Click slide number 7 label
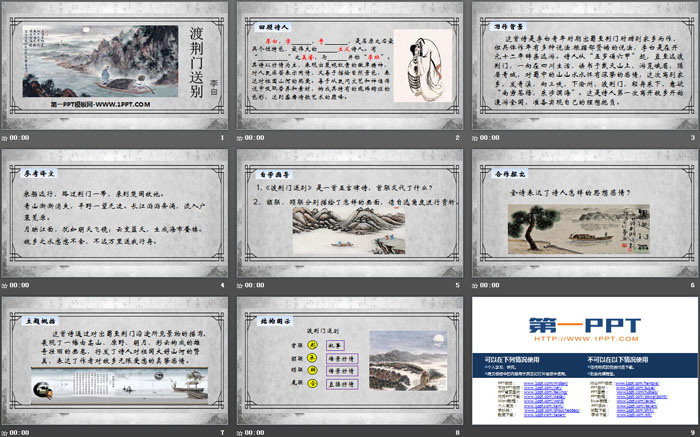 (222, 433)
